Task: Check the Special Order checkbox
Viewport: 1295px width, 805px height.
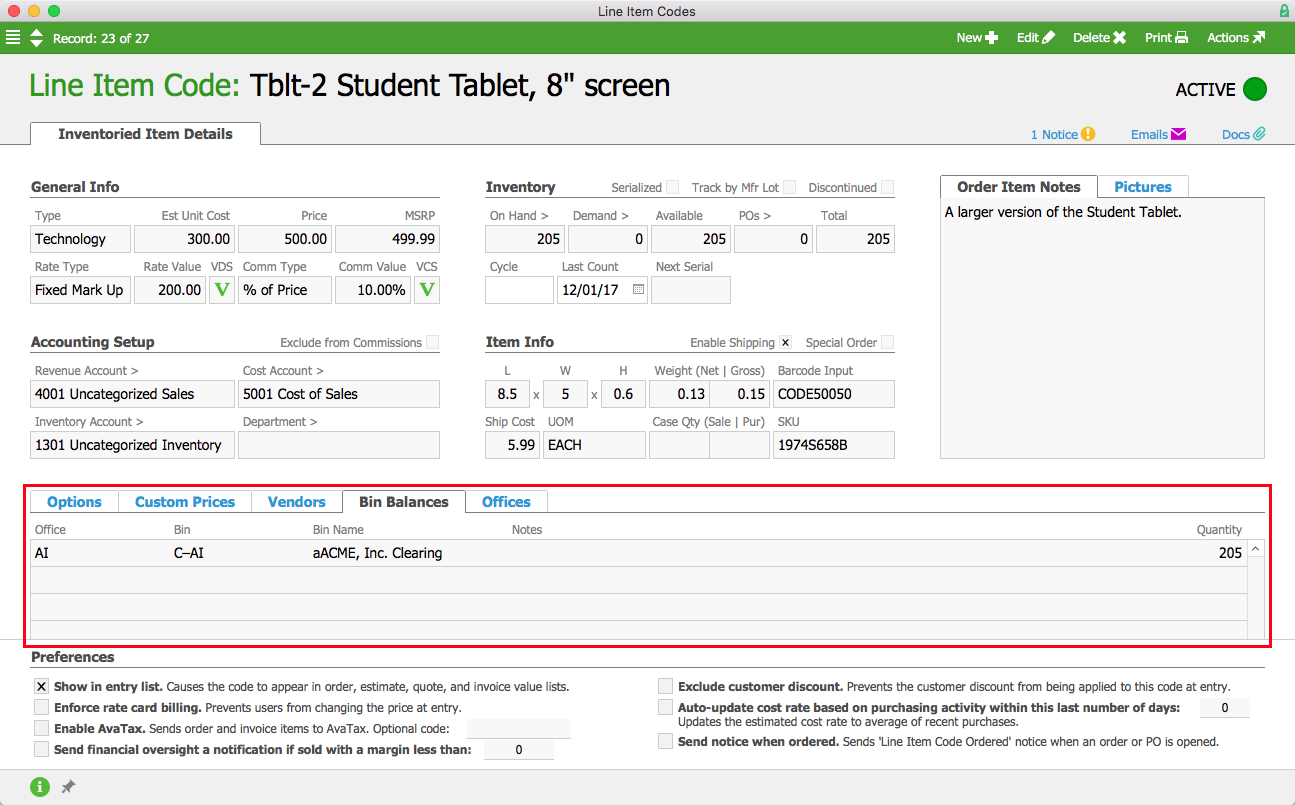Action: 888,342
